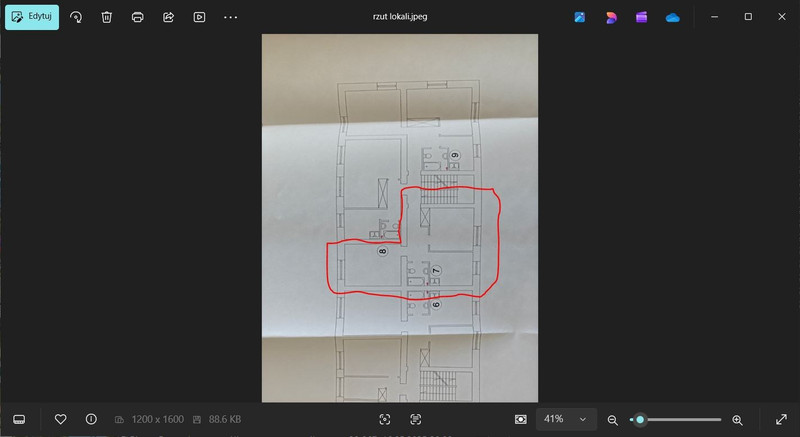Delete the photo using the trash icon

click(x=107, y=17)
